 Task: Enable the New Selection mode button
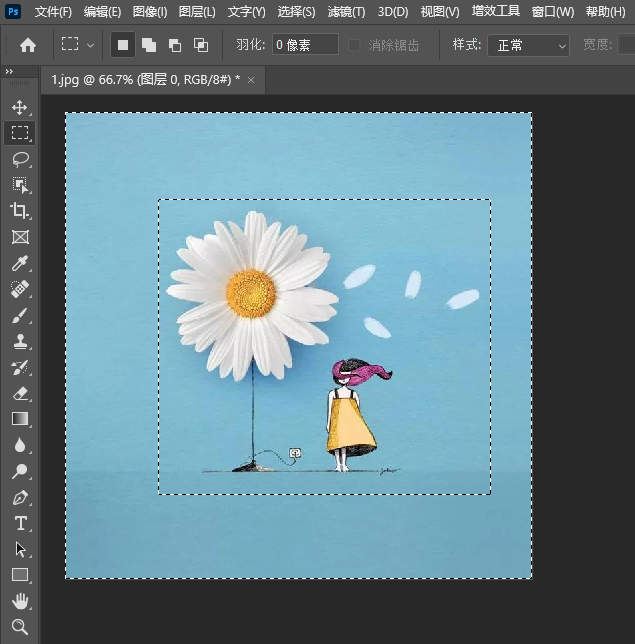pos(123,45)
